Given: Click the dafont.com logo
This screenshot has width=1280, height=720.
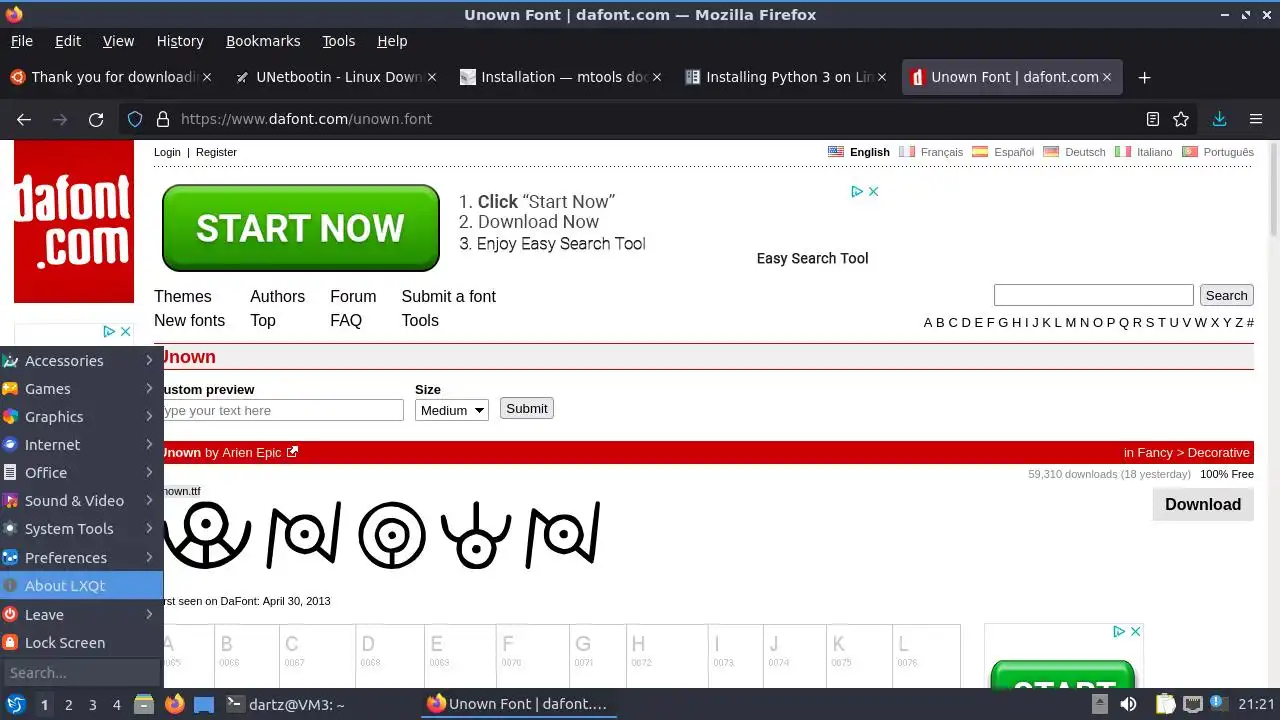Looking at the screenshot, I should pos(74,221).
